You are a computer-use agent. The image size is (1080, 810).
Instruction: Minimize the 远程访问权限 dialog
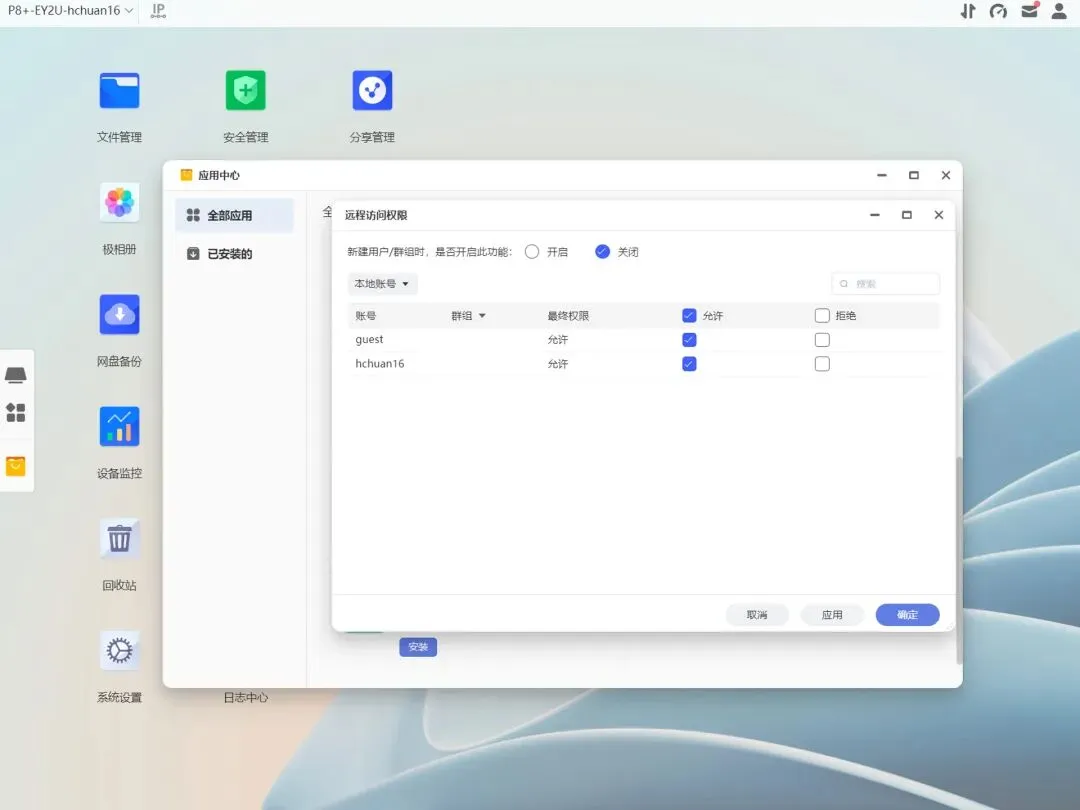pyautogui.click(x=875, y=215)
